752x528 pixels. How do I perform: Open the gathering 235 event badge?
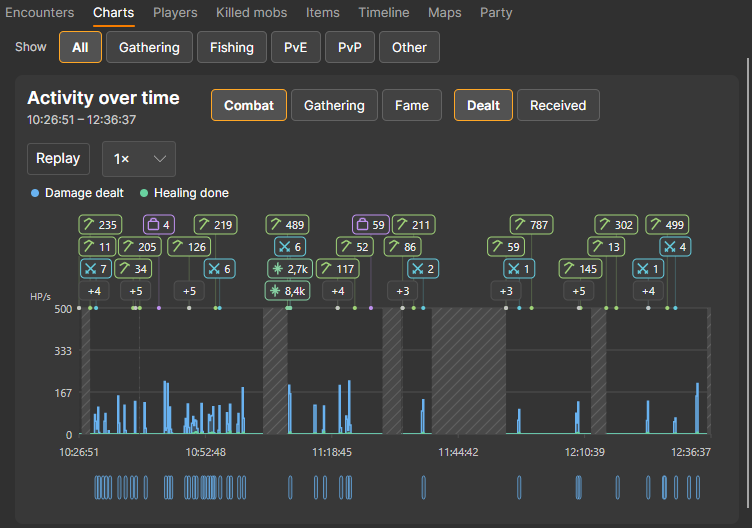[x=100, y=224]
